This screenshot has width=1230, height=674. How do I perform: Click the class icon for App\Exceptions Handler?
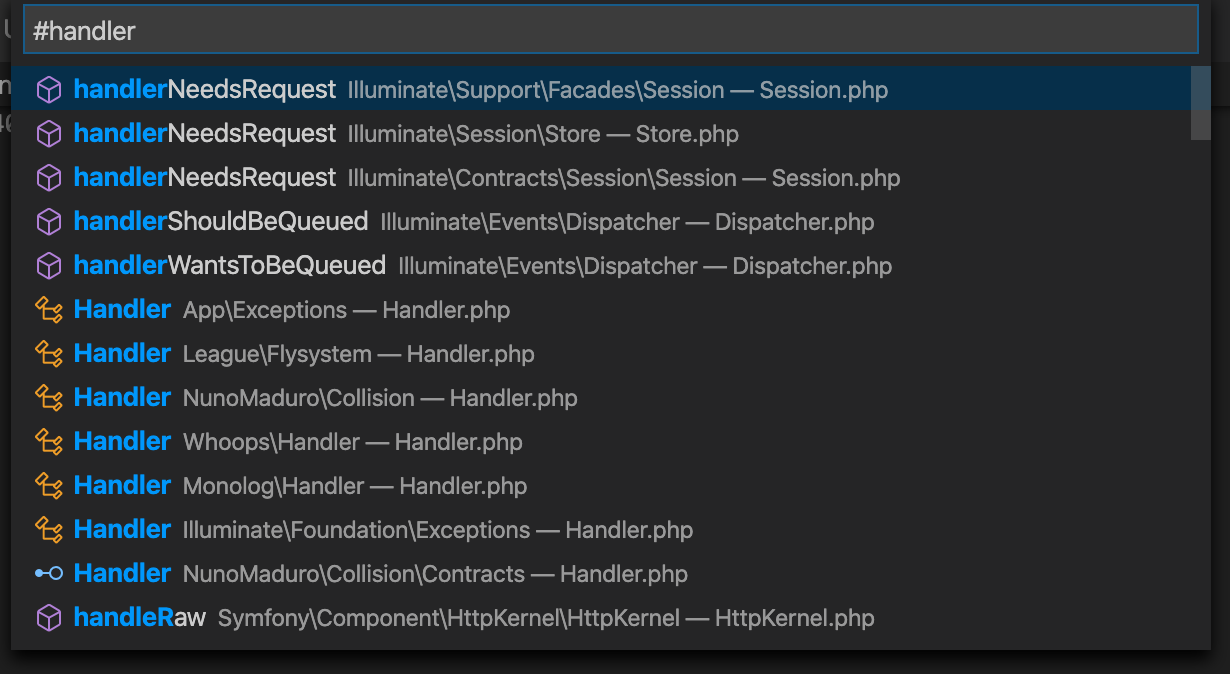click(49, 310)
